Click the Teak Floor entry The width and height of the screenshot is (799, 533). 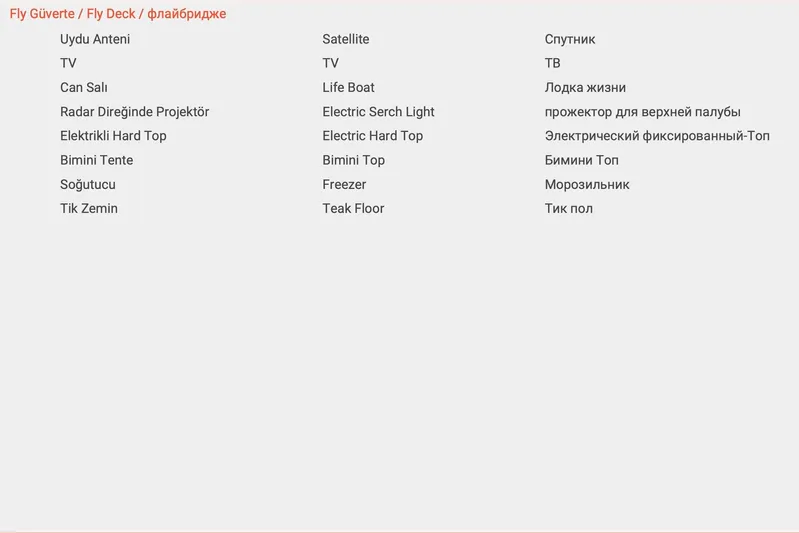[x=353, y=209]
